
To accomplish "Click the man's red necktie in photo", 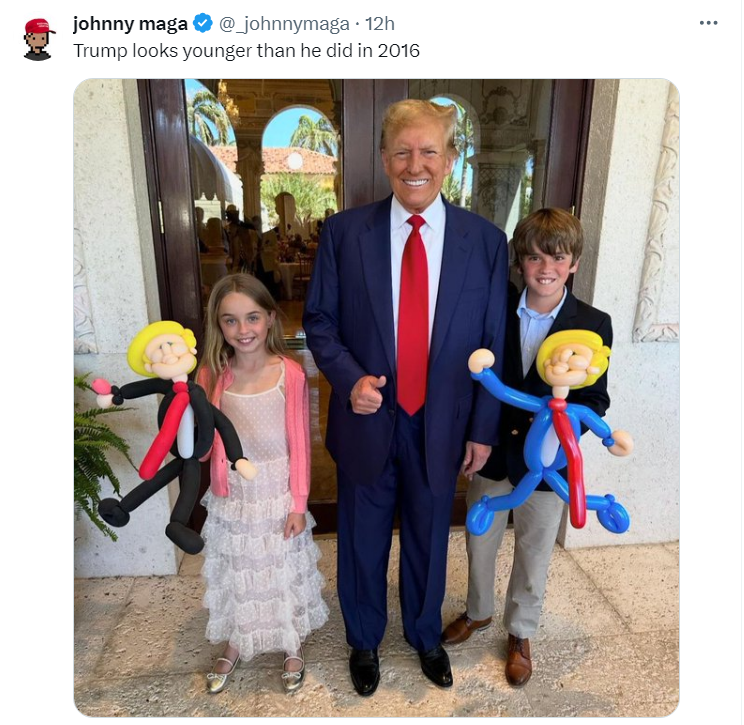I will coord(413,315).
